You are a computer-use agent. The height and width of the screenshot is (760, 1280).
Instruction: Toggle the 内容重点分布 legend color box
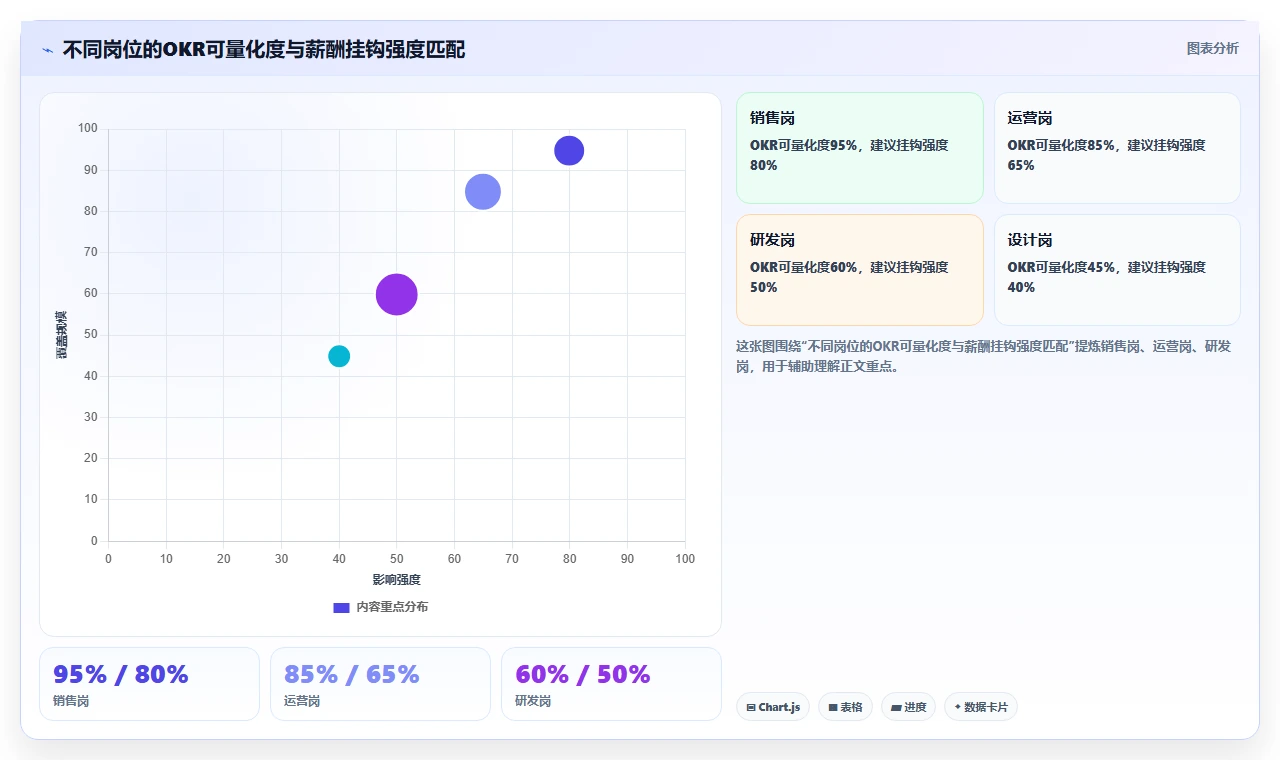[341, 607]
